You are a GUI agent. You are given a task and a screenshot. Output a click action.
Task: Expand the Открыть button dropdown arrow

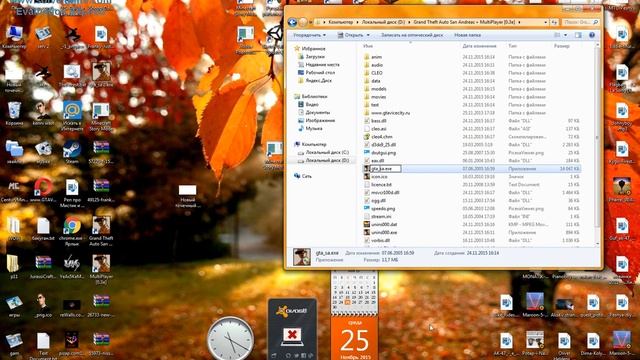pyautogui.click(x=368, y=36)
